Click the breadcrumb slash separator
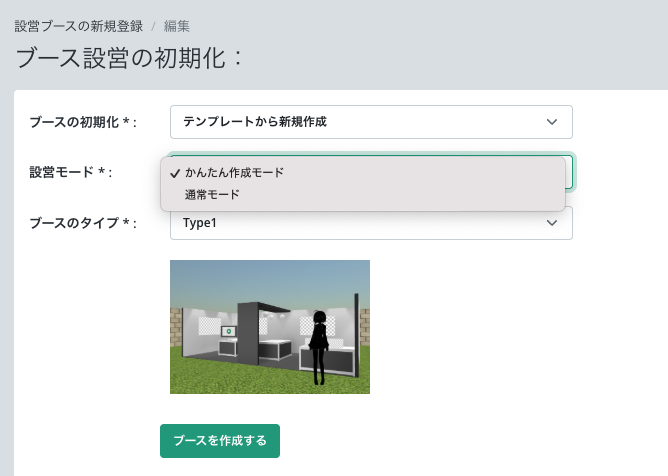Image resolution: width=668 pixels, height=476 pixels. coord(153,26)
